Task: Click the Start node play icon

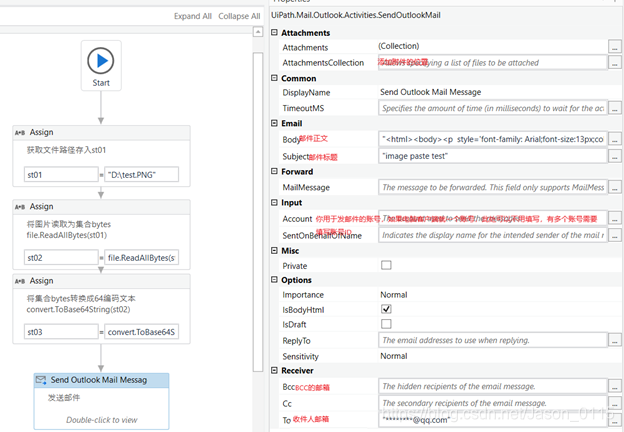Action: [x=101, y=60]
